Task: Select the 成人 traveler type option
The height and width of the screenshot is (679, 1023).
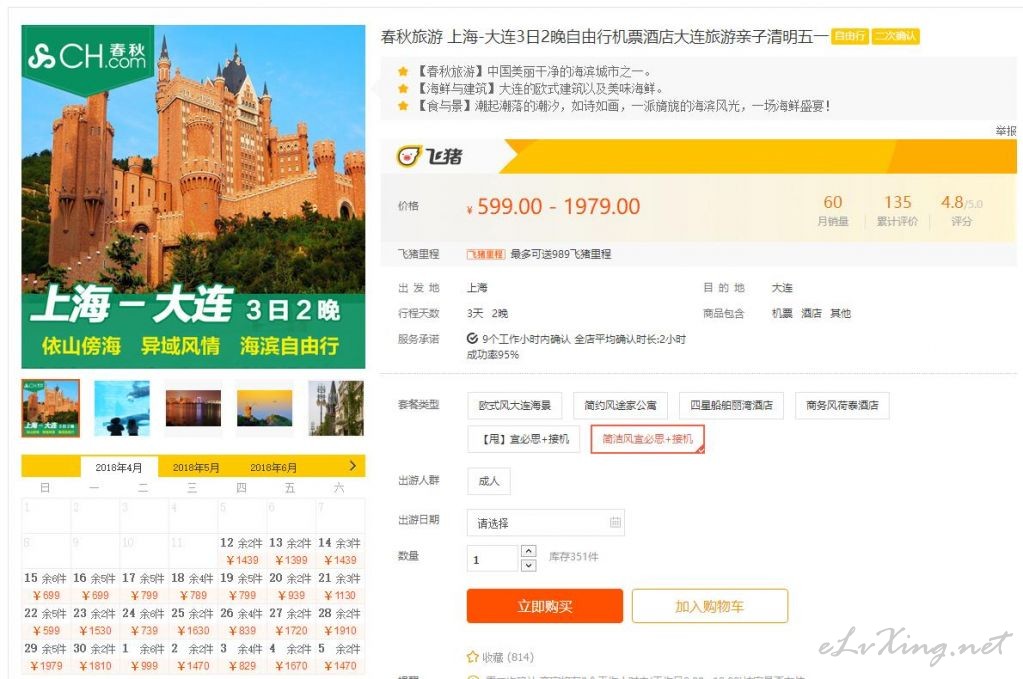Action: coord(489,481)
